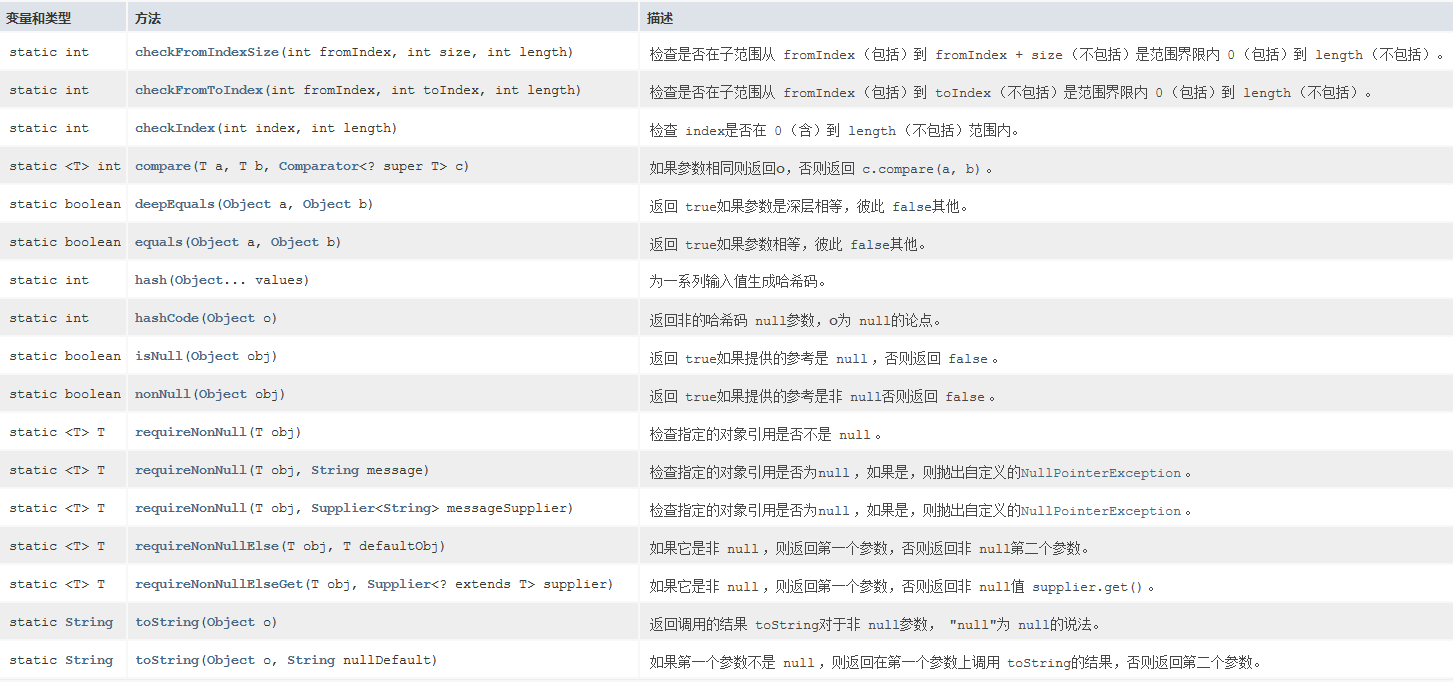Click String return type in nullDefault row
Image resolution: width=1453 pixels, height=682 pixels.
coord(89,660)
